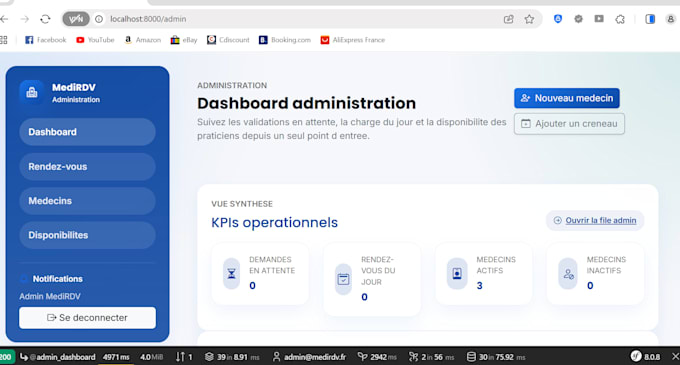Click the hourglass icon for Demandes en attente
This screenshot has height=365, width=680.
pos(232,274)
